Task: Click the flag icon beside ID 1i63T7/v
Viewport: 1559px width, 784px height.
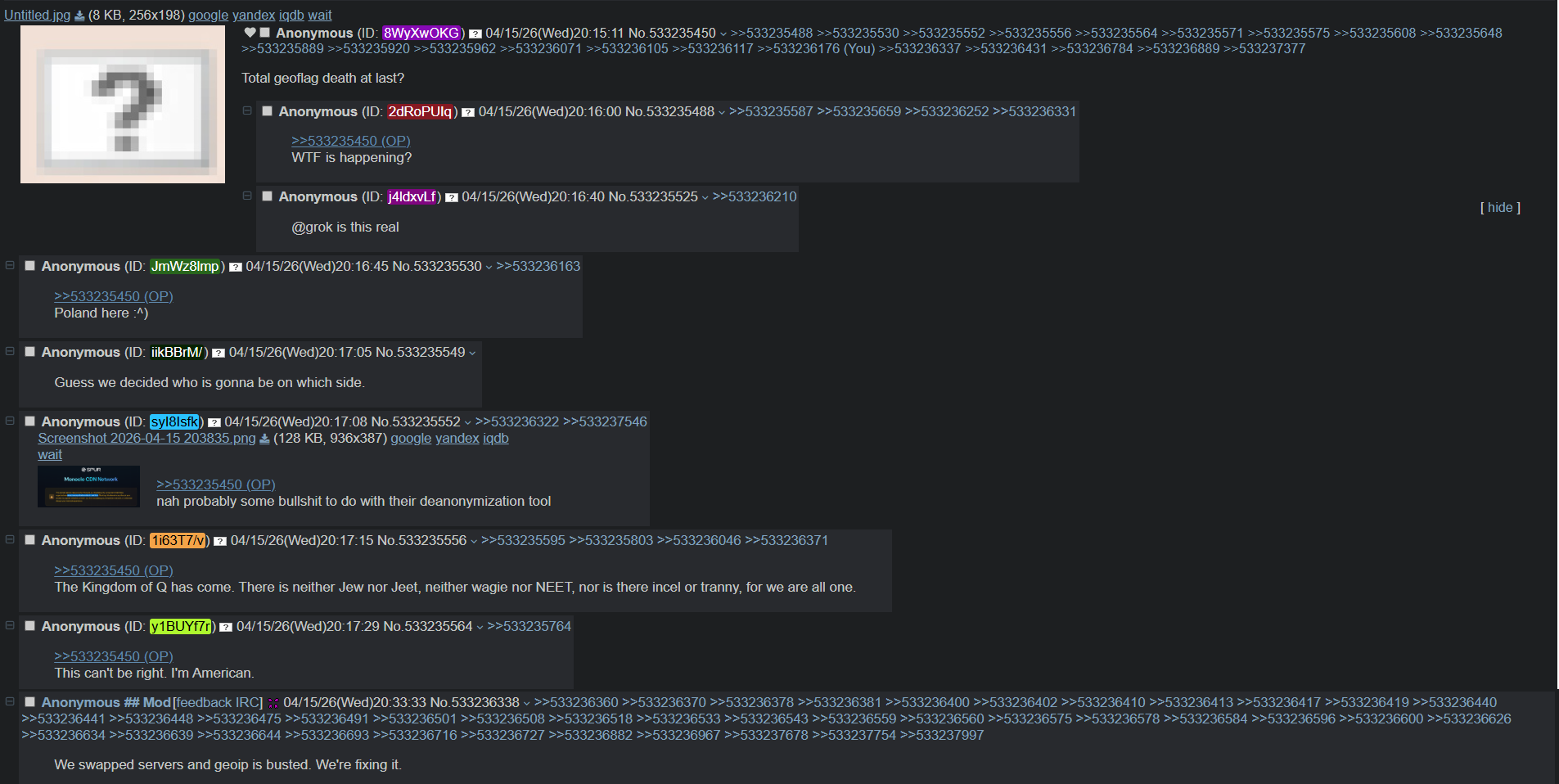Action: [220, 541]
